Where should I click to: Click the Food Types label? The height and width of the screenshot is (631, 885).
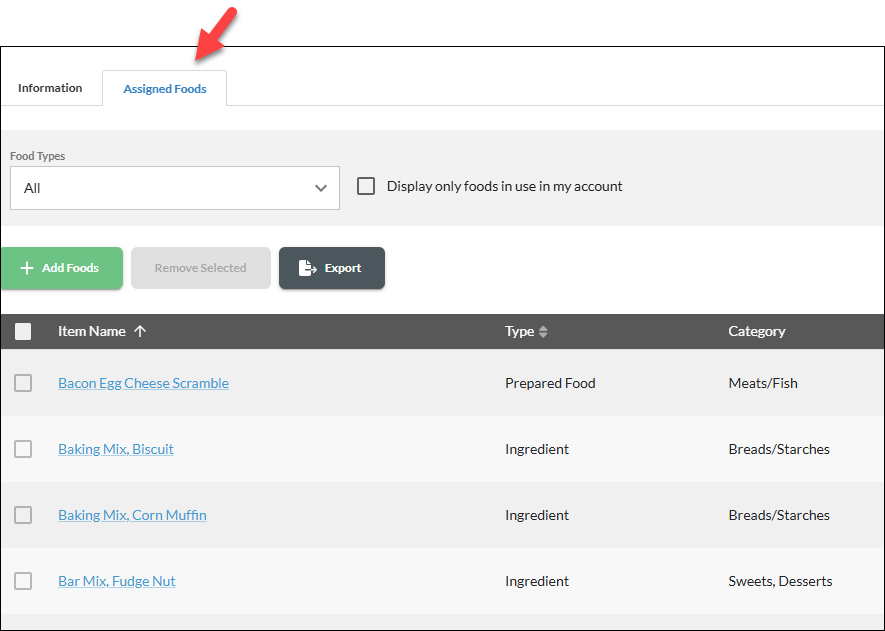[x=37, y=156]
